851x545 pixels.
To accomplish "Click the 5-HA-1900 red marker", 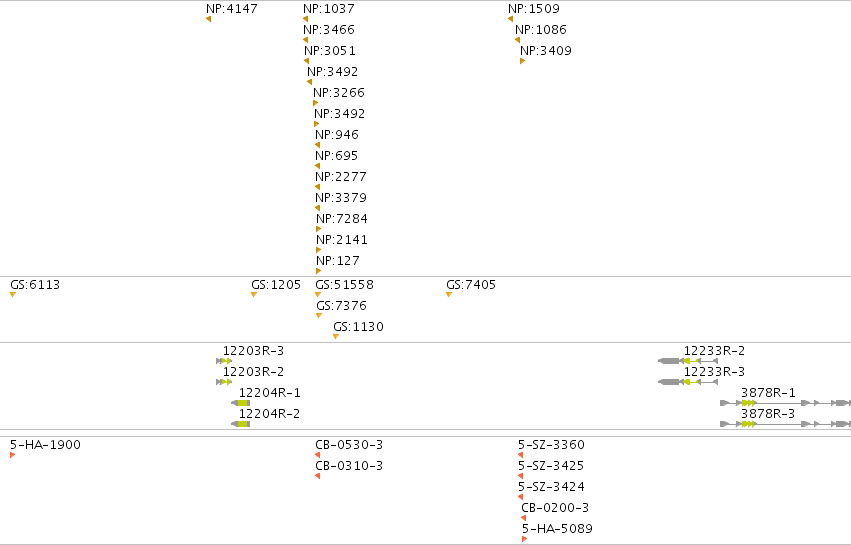I will [x=12, y=455].
